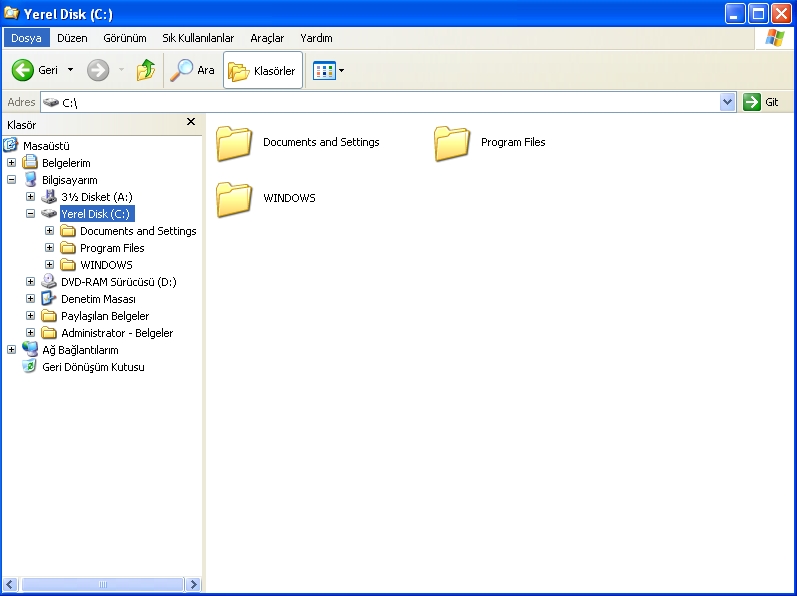Select the DVD-RAM Sürücüsü (D:) drive icon
797x596 pixels.
(x=49, y=281)
